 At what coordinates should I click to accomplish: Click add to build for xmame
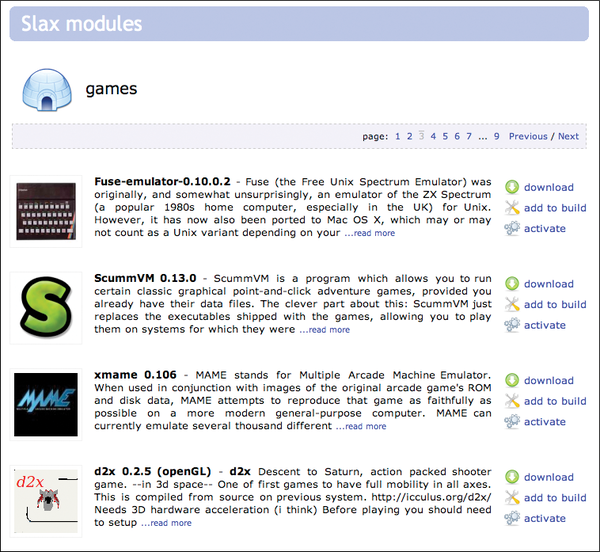[x=555, y=401]
